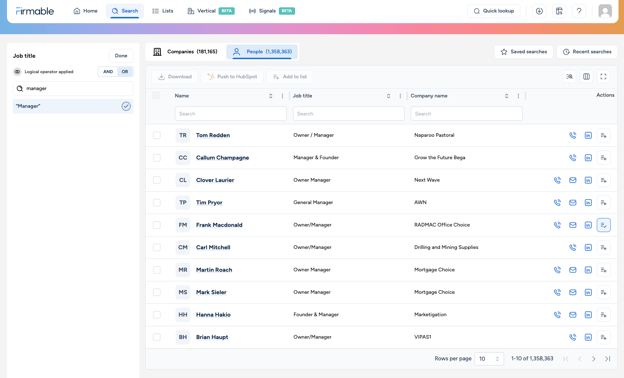Open the table search view icon

point(569,76)
